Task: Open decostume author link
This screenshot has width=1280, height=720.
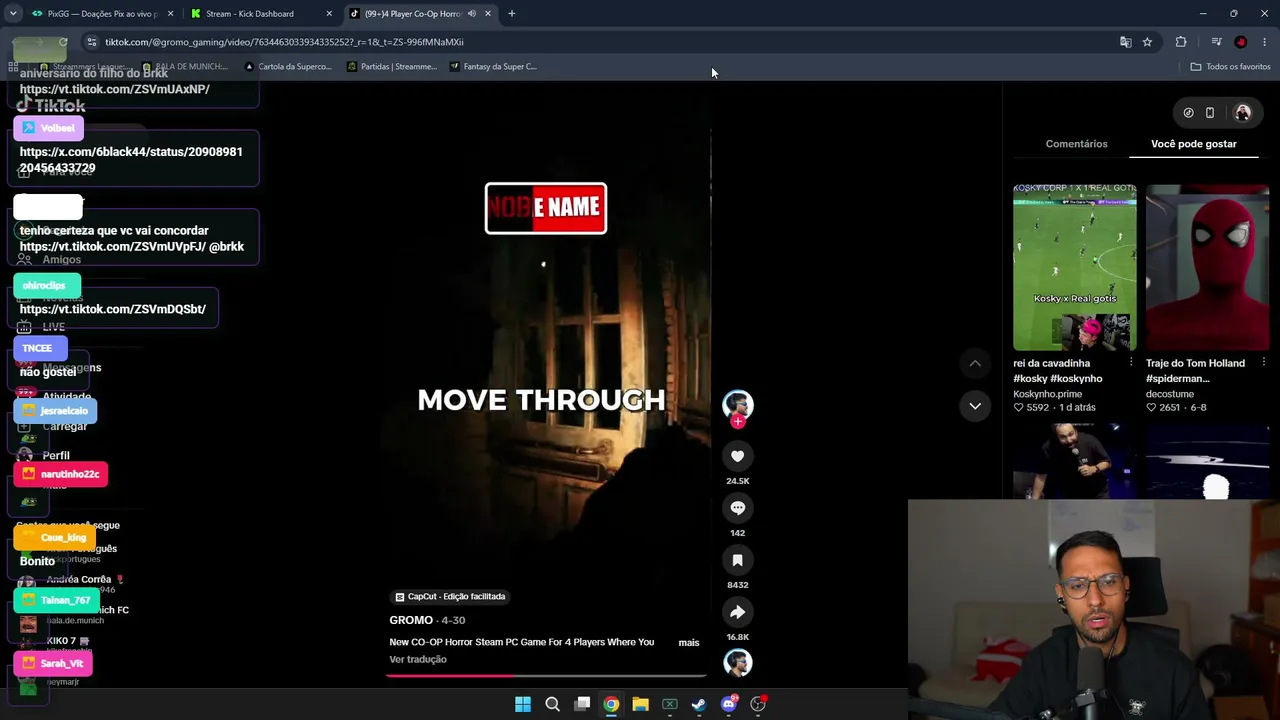Action: 1170,394
